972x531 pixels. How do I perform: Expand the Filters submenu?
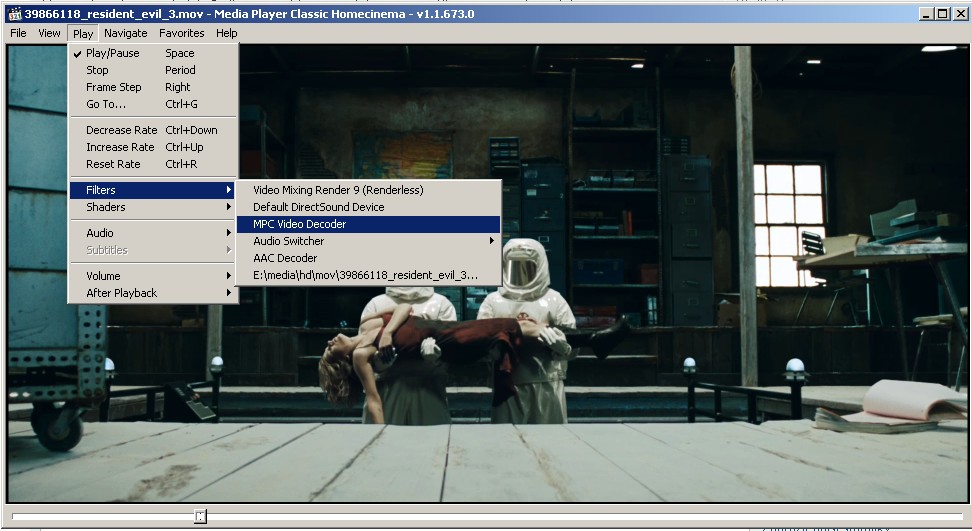point(153,190)
